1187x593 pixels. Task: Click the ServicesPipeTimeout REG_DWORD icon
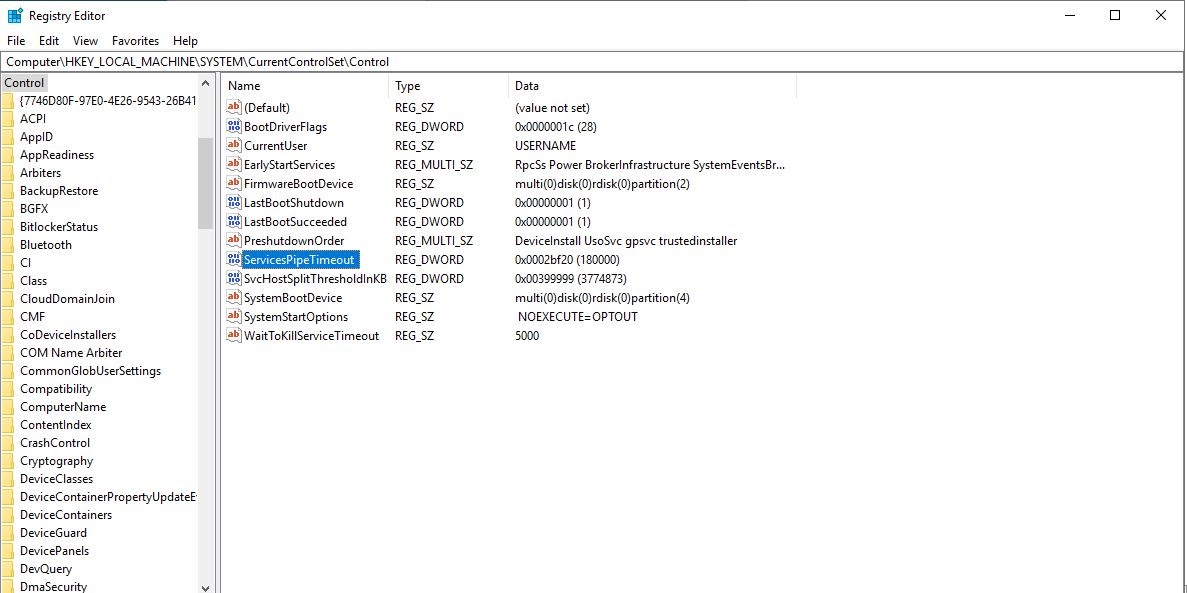point(234,259)
